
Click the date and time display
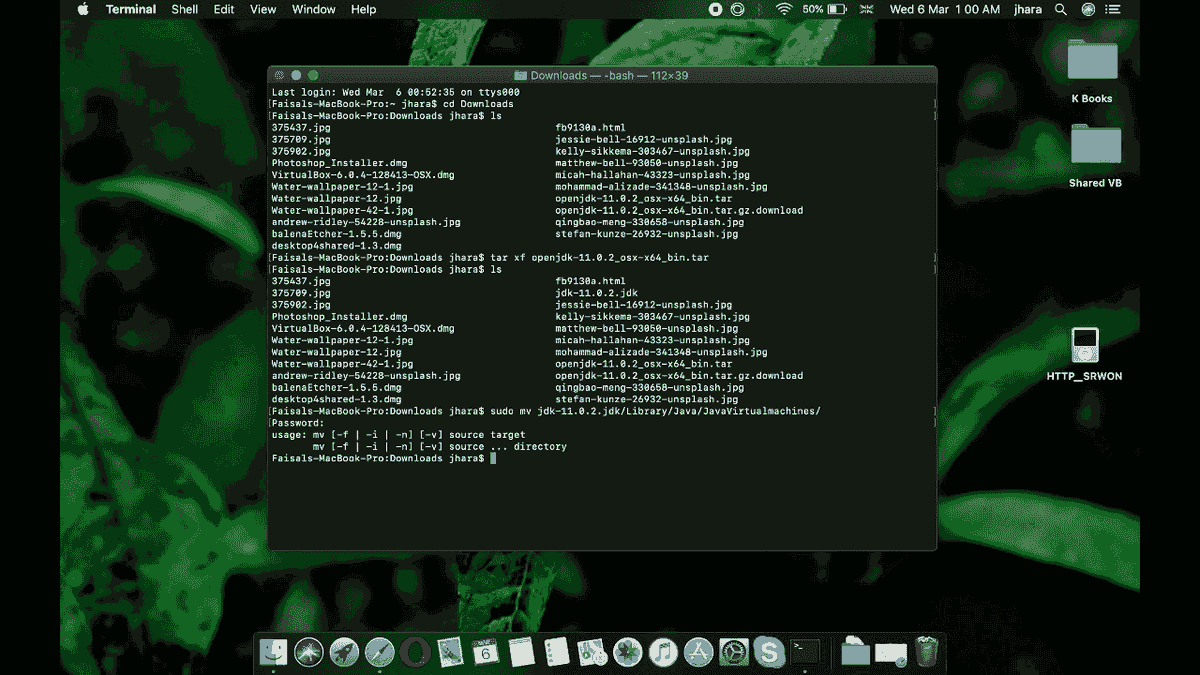click(x=945, y=9)
